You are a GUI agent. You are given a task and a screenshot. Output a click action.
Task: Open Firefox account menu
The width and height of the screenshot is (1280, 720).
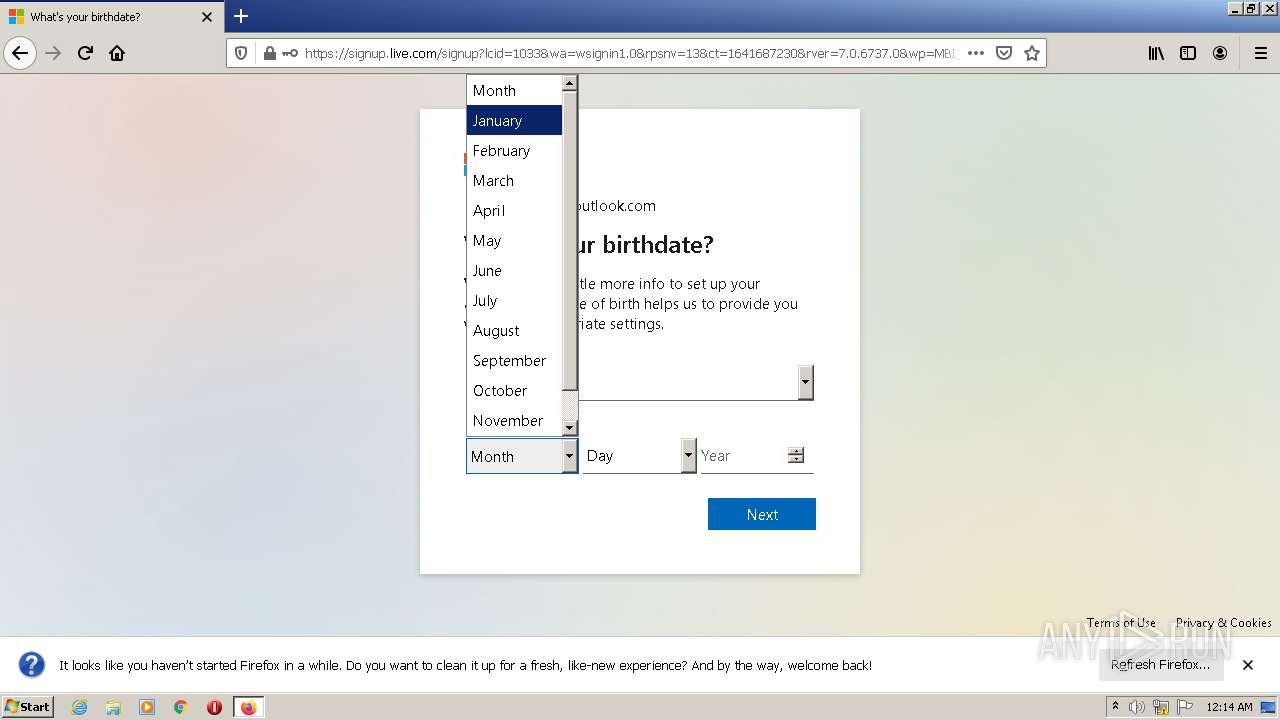click(x=1220, y=53)
